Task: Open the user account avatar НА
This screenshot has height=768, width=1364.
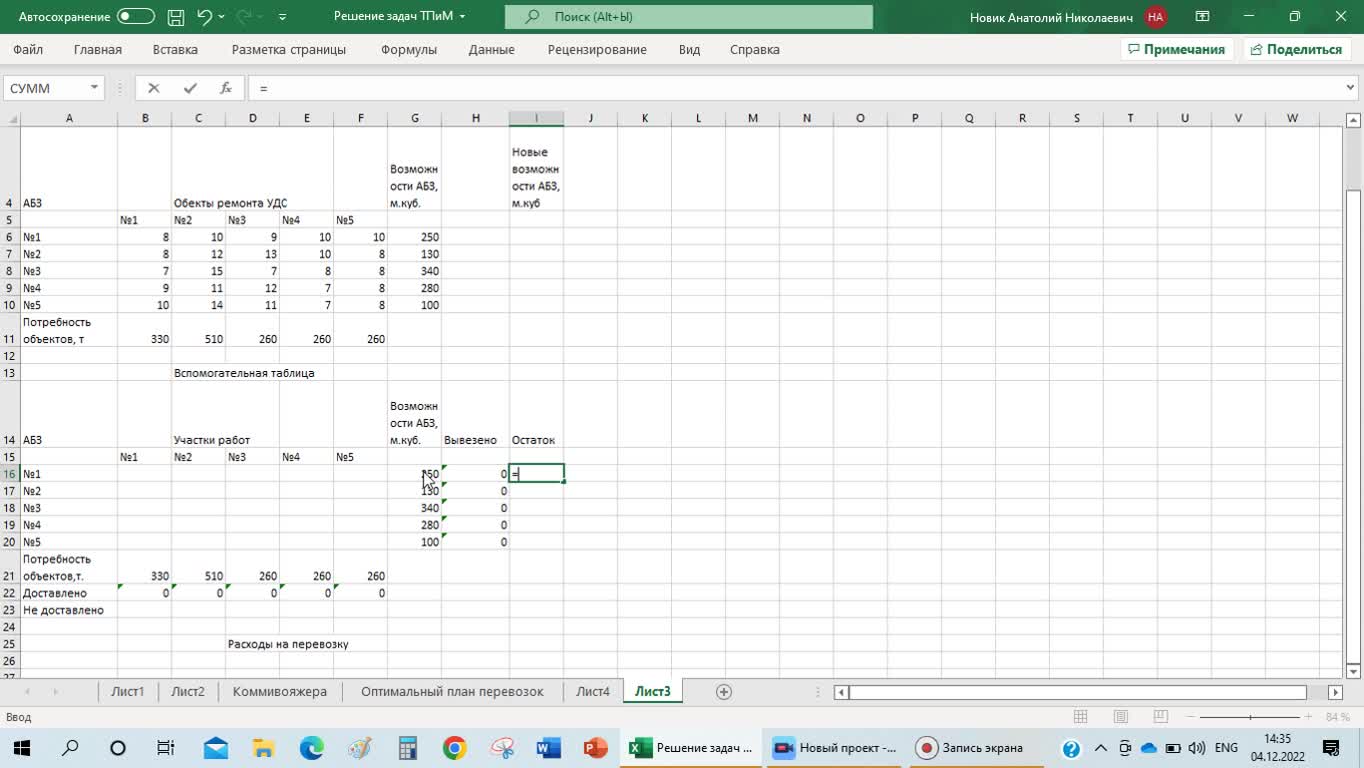Action: 1156,17
